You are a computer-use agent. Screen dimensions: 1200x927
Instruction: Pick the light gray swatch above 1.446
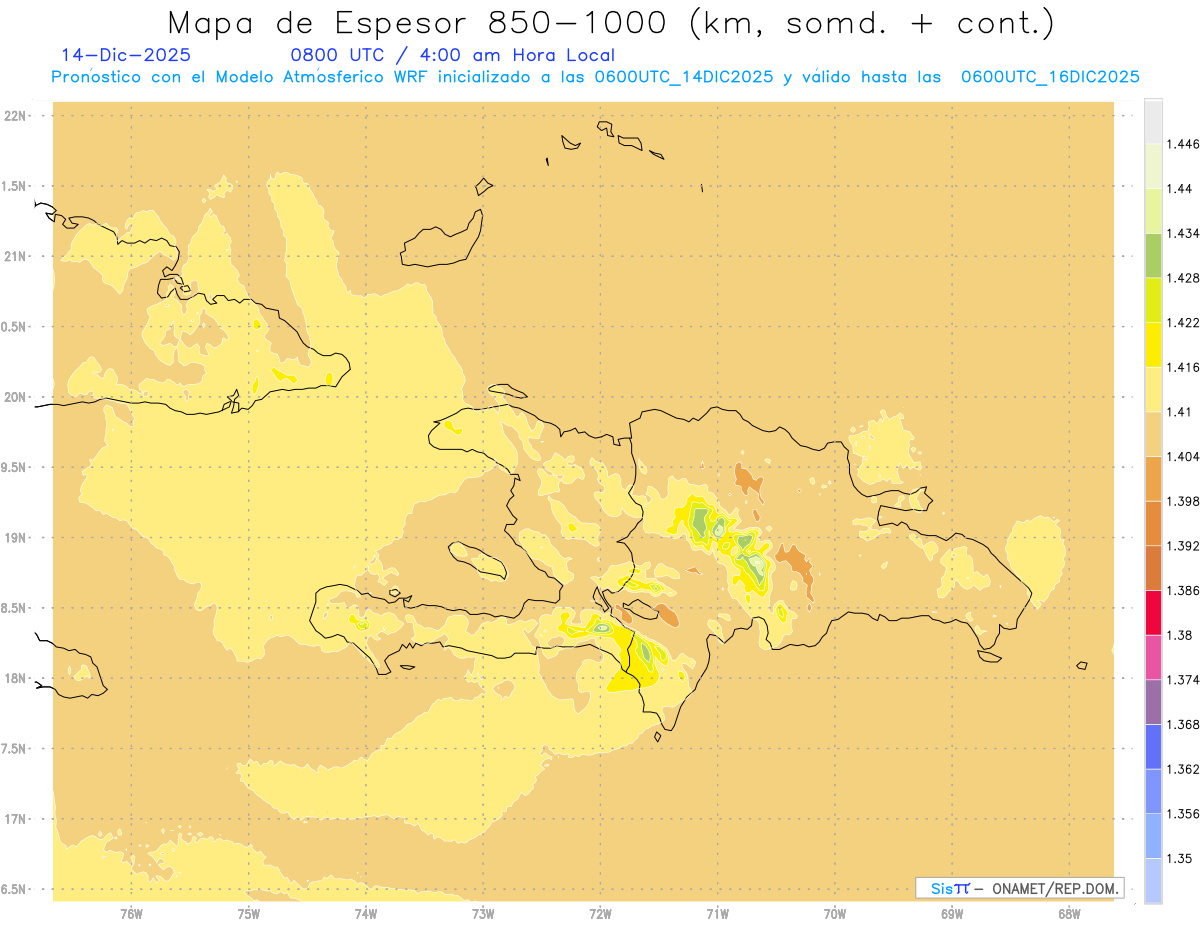tap(1153, 122)
